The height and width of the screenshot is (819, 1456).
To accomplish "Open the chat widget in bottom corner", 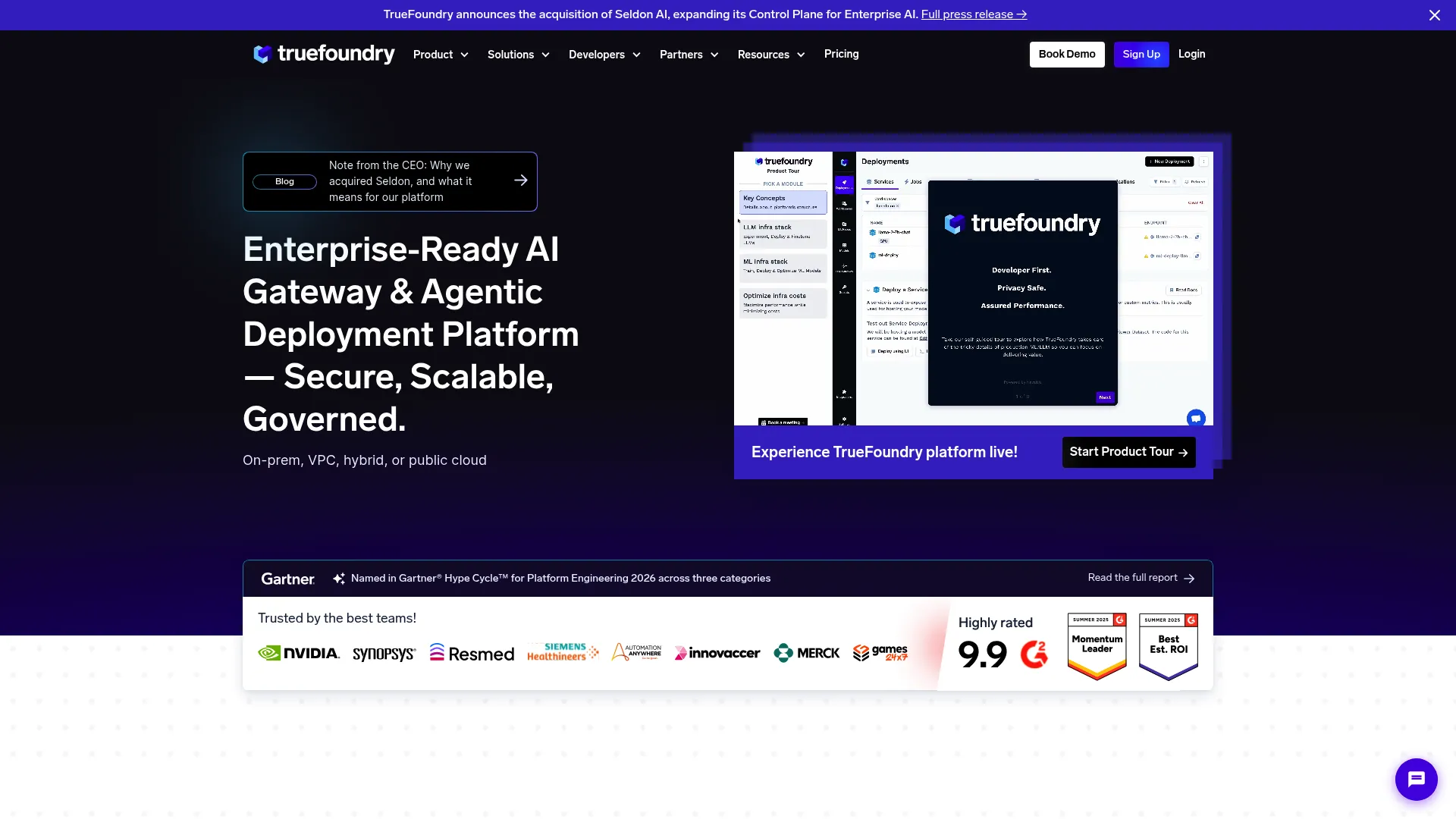I will click(x=1416, y=779).
